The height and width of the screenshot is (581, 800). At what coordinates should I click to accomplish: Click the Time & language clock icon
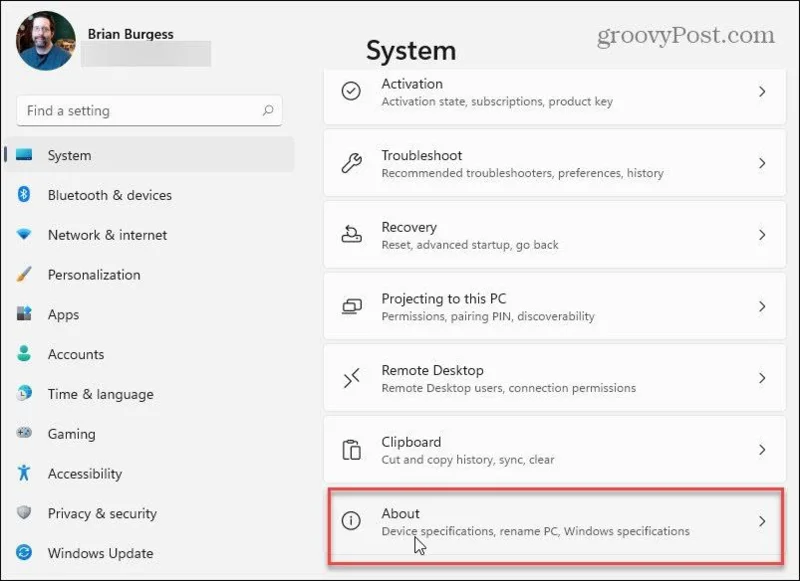click(24, 393)
